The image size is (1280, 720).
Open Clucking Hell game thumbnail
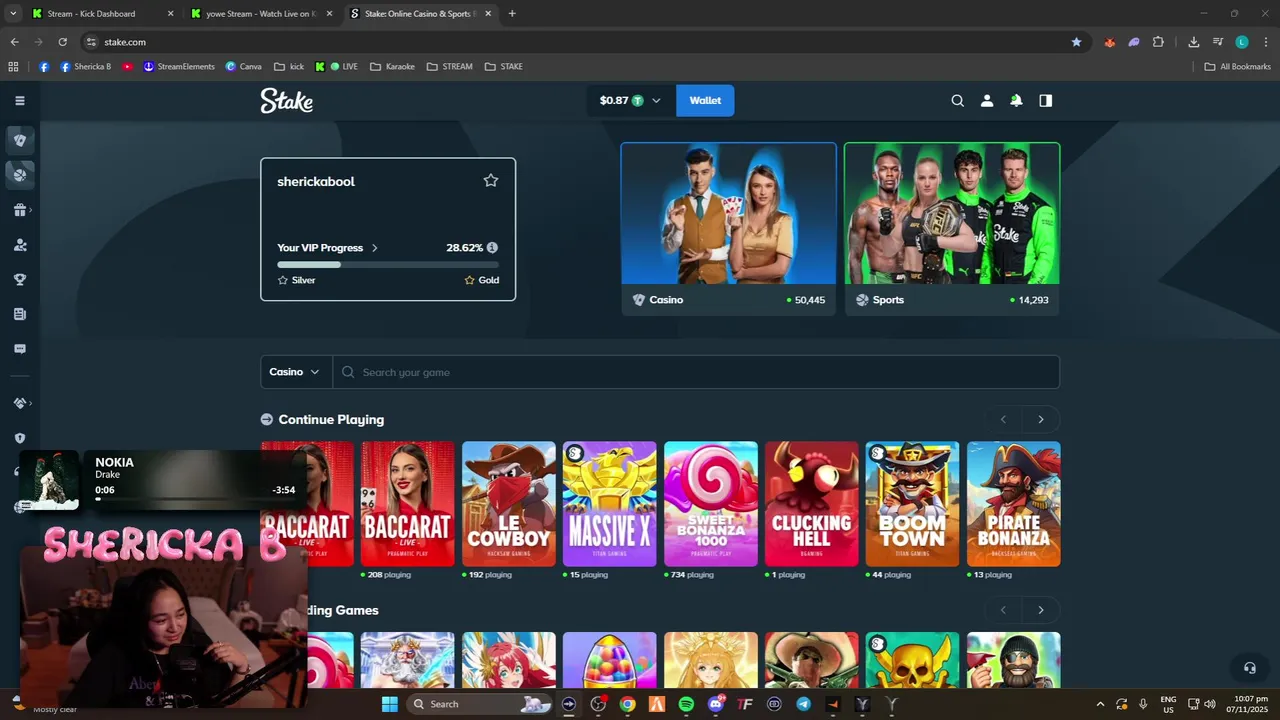click(812, 504)
